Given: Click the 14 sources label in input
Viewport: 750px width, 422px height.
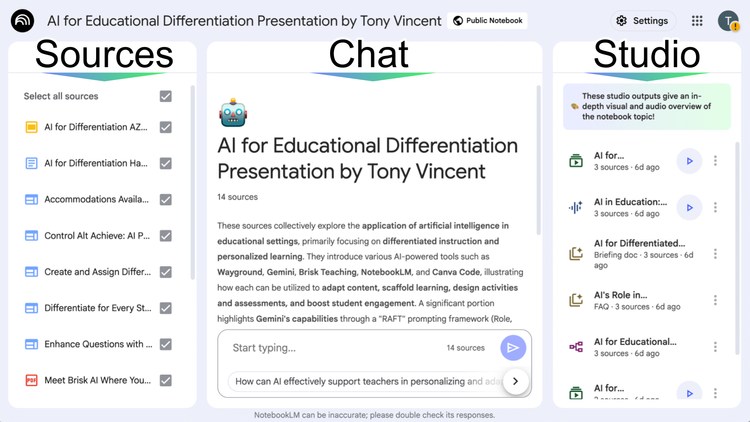Looking at the screenshot, I should coord(465,348).
